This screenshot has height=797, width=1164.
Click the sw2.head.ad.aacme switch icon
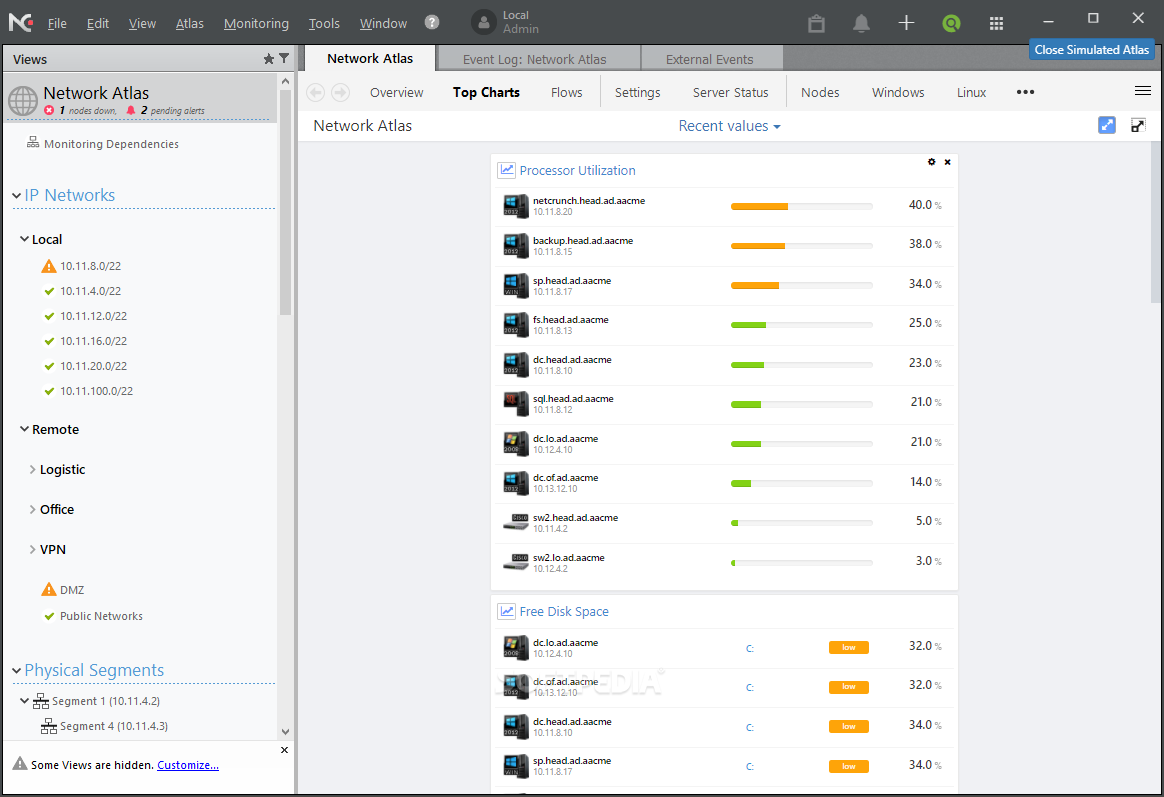(x=516, y=522)
